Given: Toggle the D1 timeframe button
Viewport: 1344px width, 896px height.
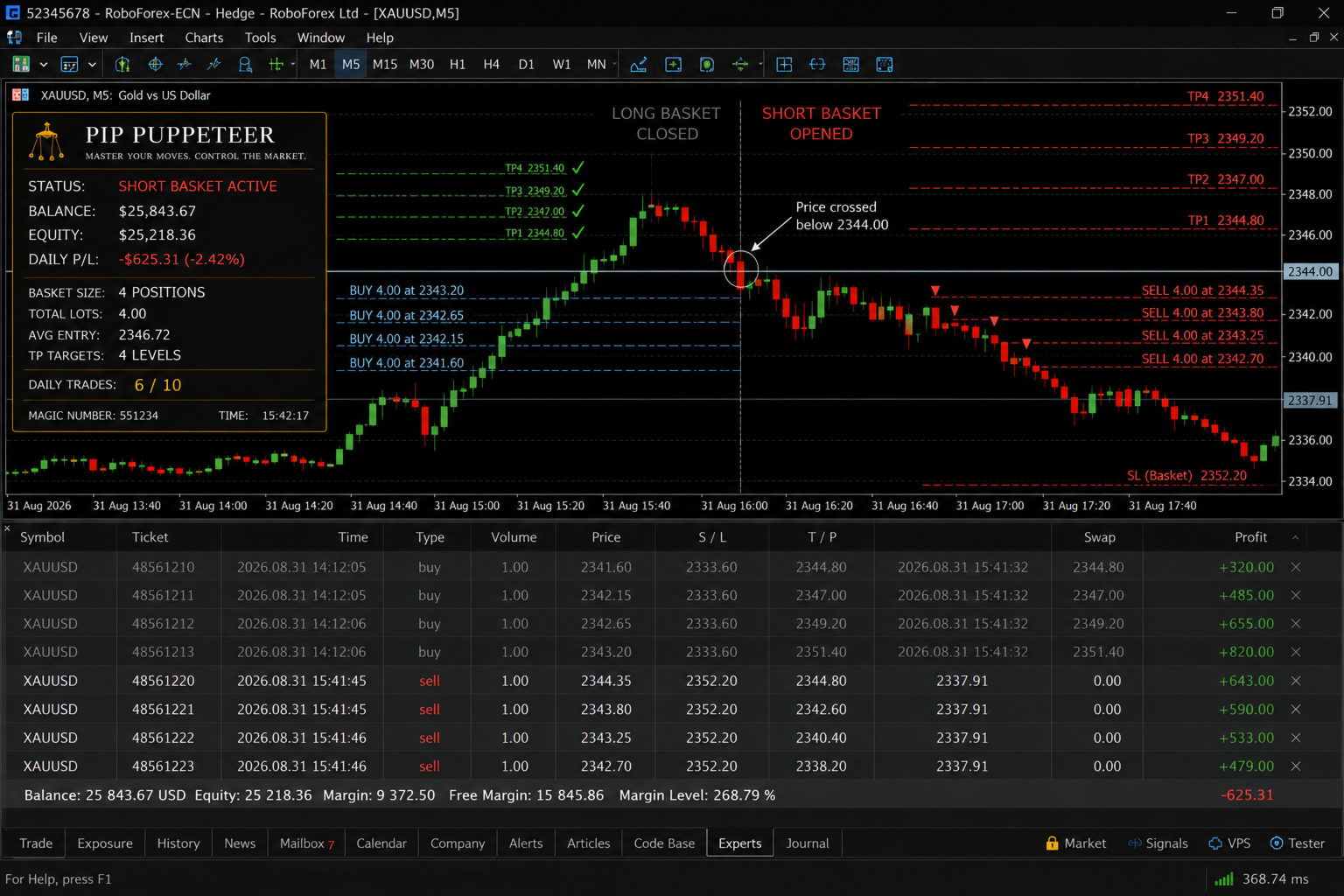Looking at the screenshot, I should tap(526, 64).
